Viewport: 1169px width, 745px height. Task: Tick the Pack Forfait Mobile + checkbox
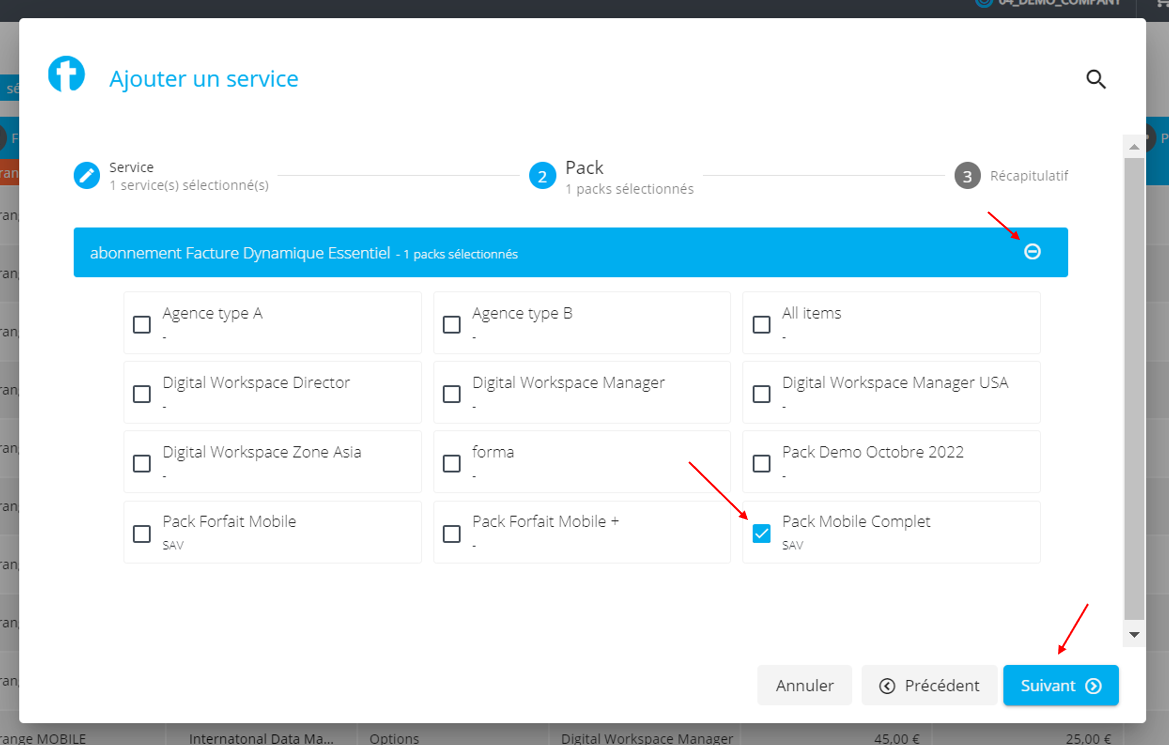click(x=452, y=534)
